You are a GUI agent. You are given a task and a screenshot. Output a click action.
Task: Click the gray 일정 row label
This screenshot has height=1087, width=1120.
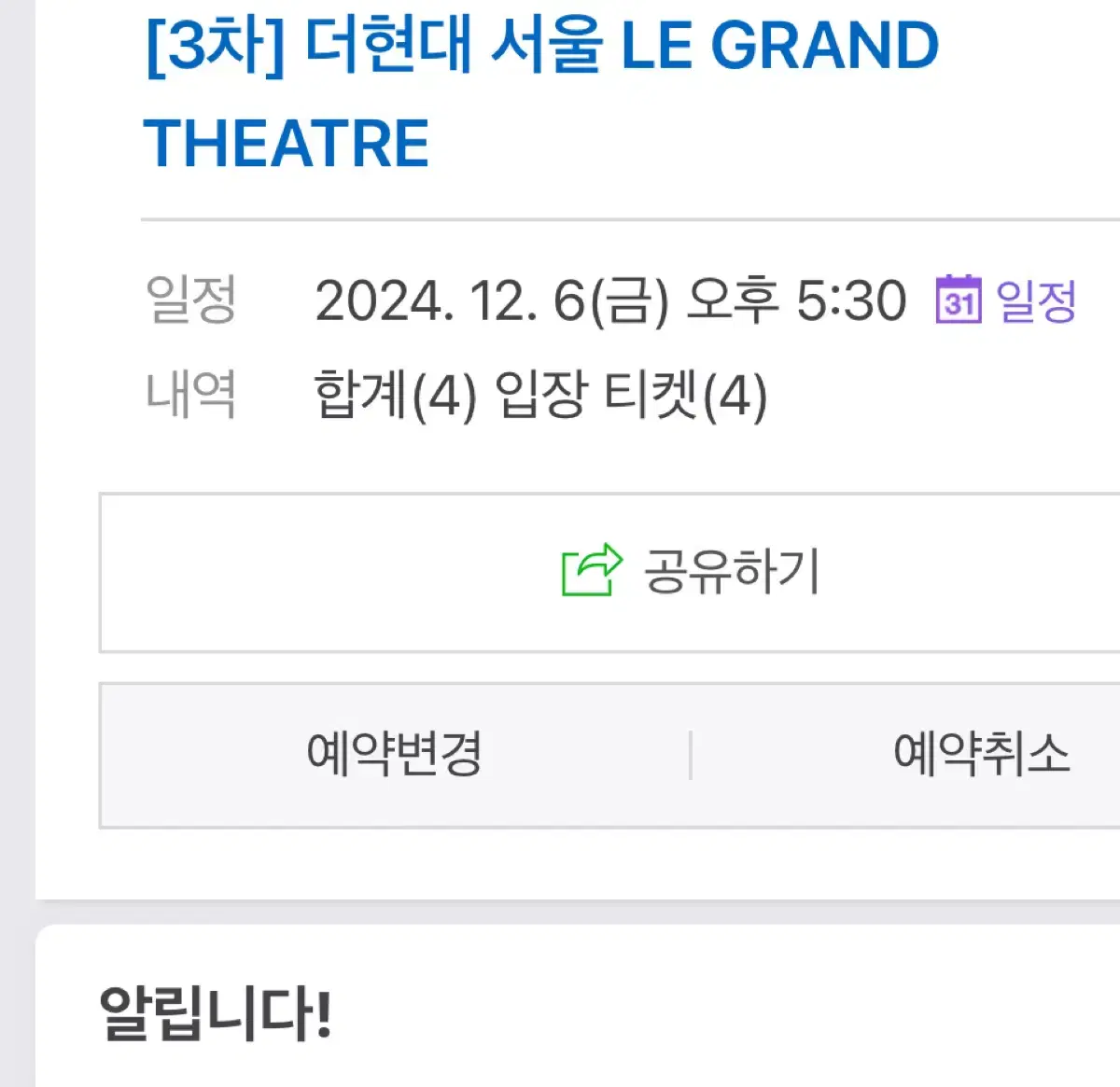tap(190, 300)
